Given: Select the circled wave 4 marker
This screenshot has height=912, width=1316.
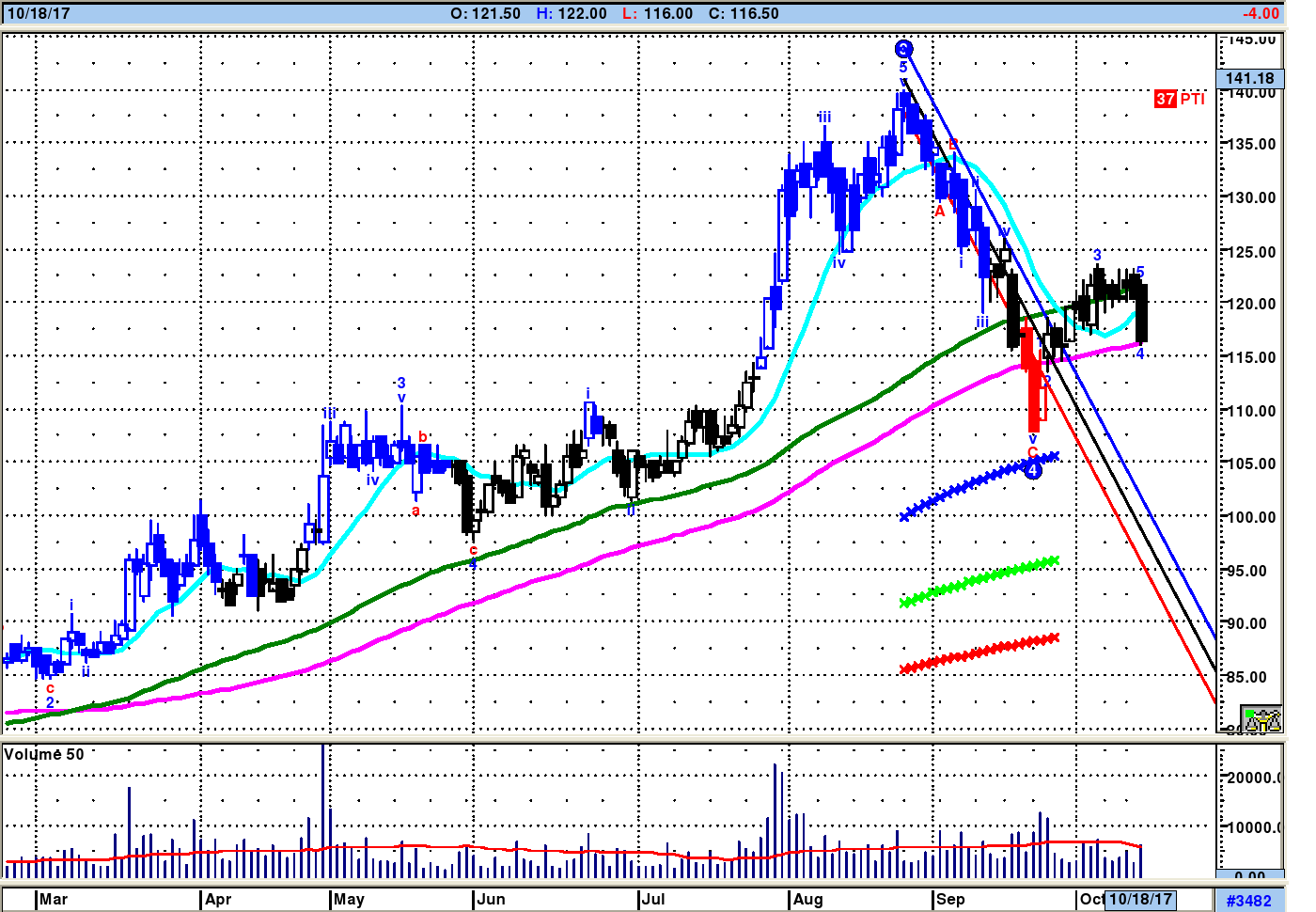Looking at the screenshot, I should [x=1032, y=469].
